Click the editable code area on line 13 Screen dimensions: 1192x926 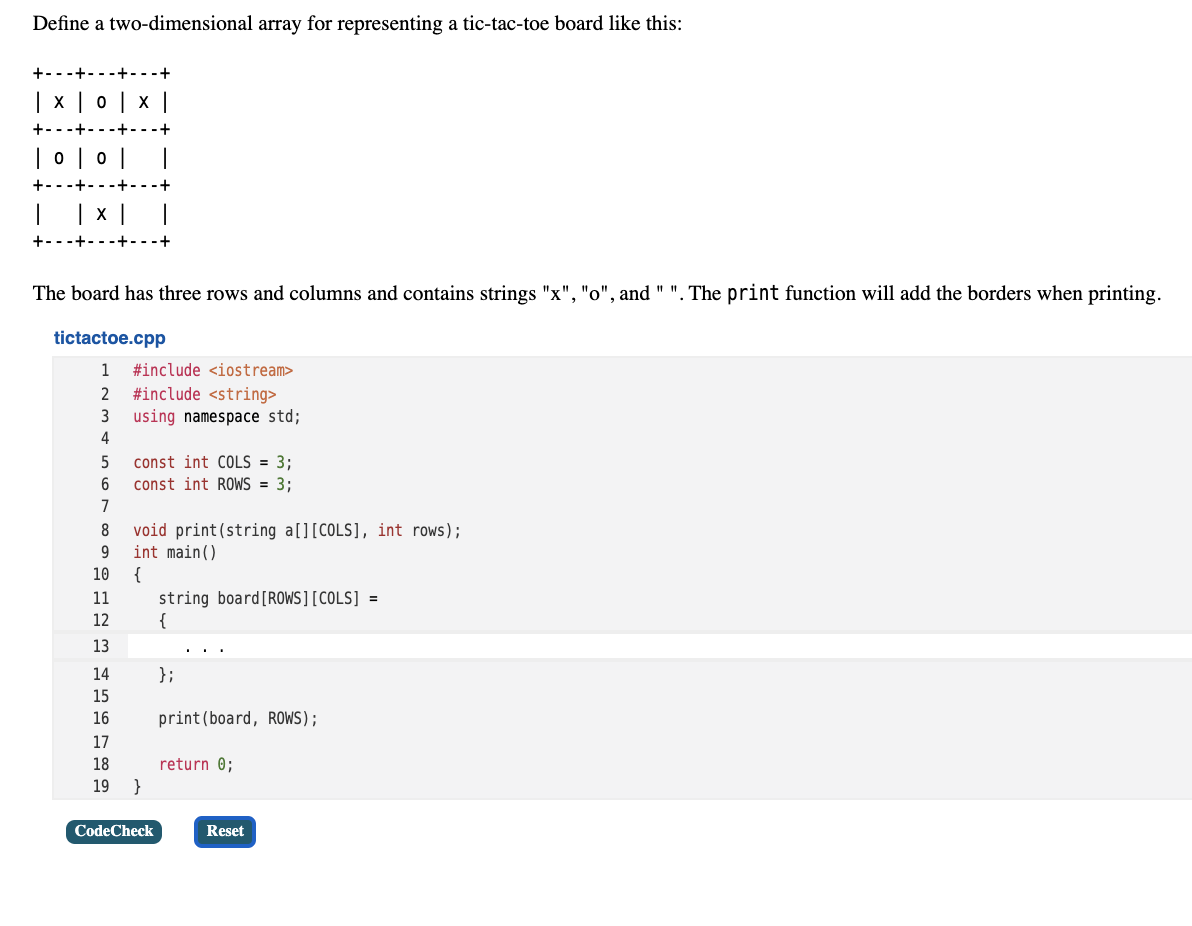pos(400,646)
